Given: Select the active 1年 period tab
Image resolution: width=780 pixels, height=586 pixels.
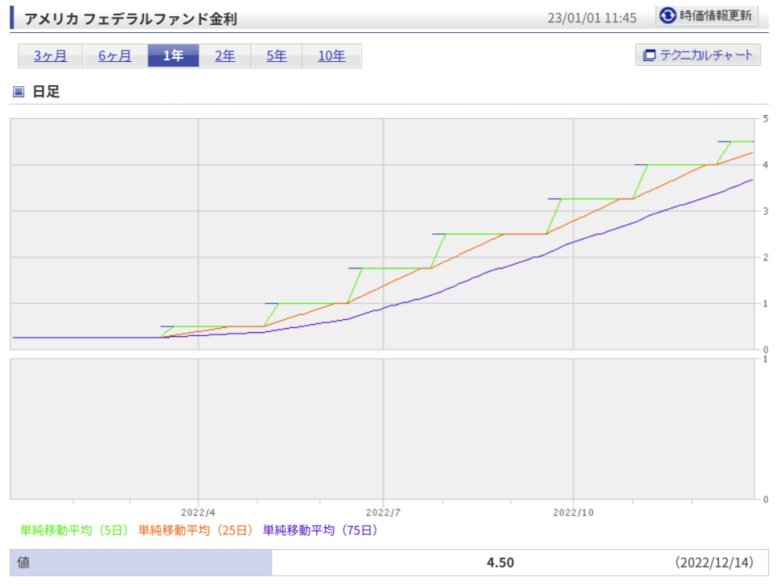Looking at the screenshot, I should pos(174,56).
